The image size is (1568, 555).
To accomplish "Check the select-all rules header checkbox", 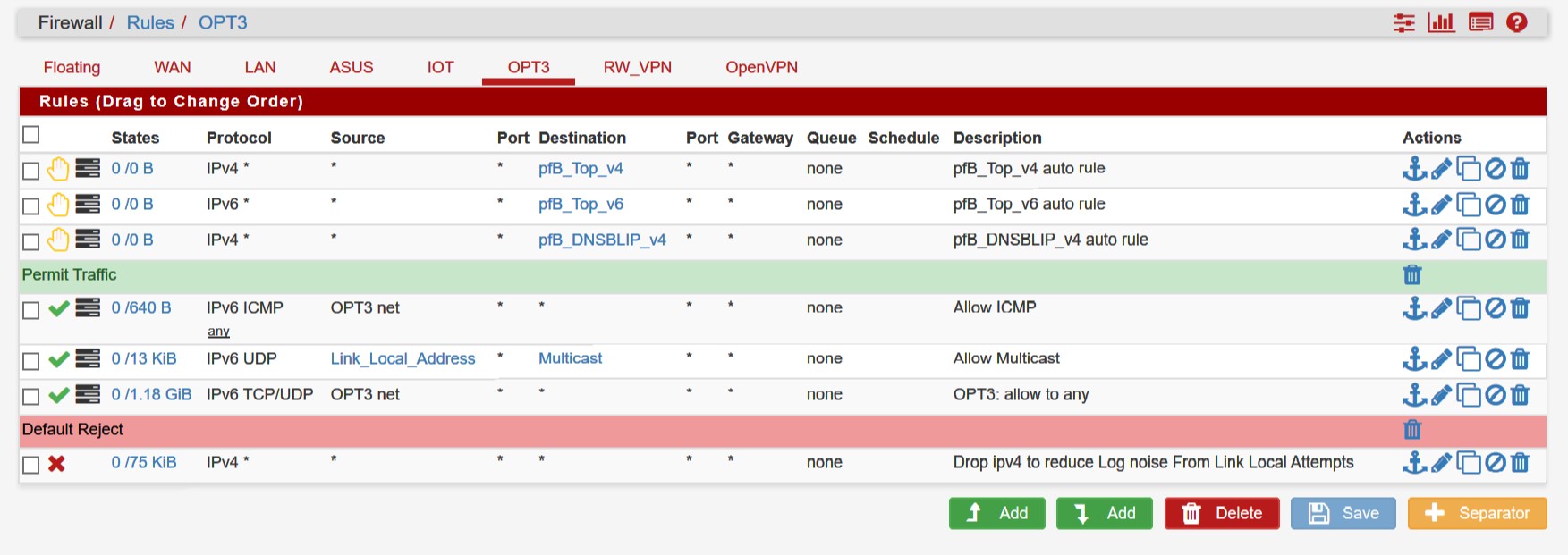I will 31,135.
